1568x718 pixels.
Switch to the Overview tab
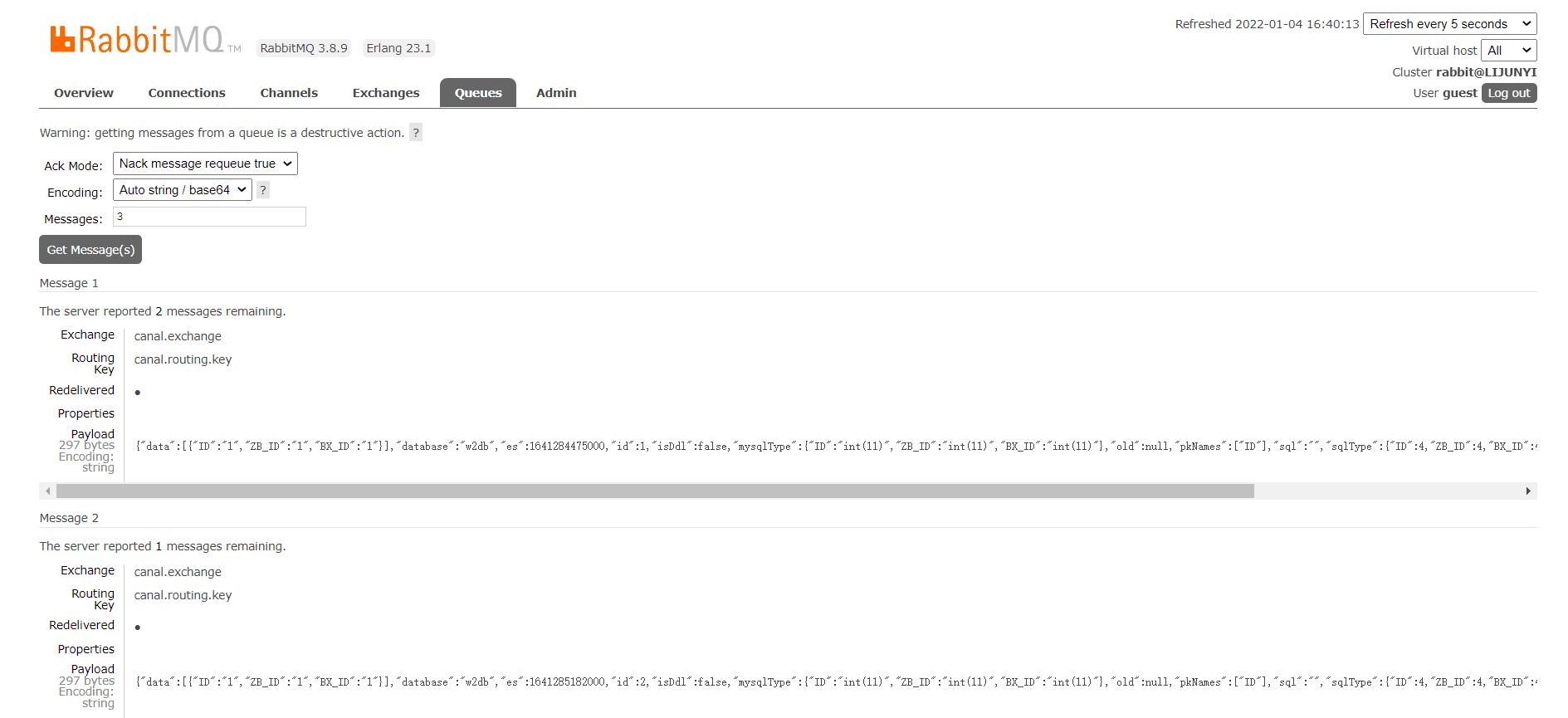click(84, 93)
